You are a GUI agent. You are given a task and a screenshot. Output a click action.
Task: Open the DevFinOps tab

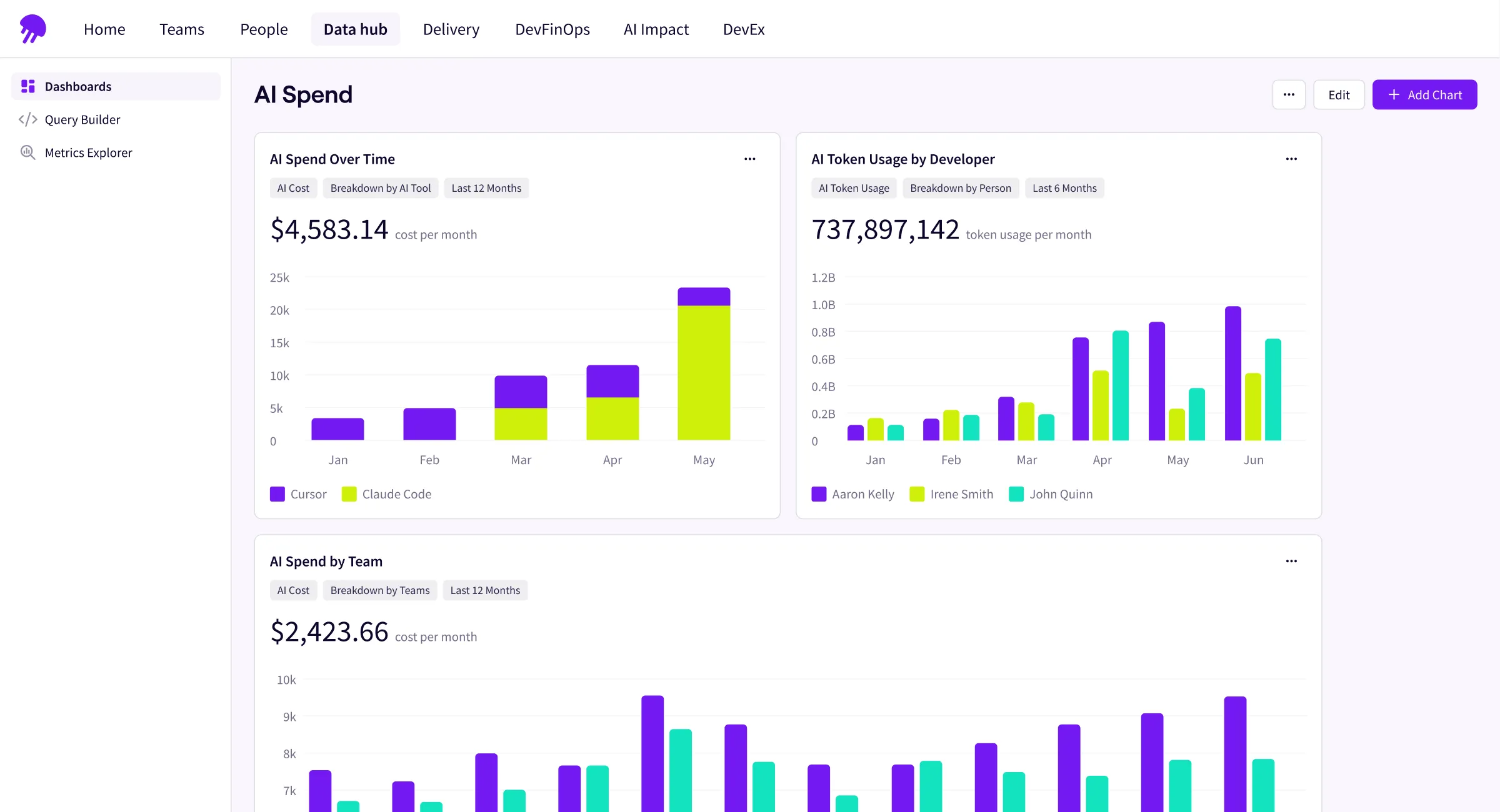[x=552, y=29]
